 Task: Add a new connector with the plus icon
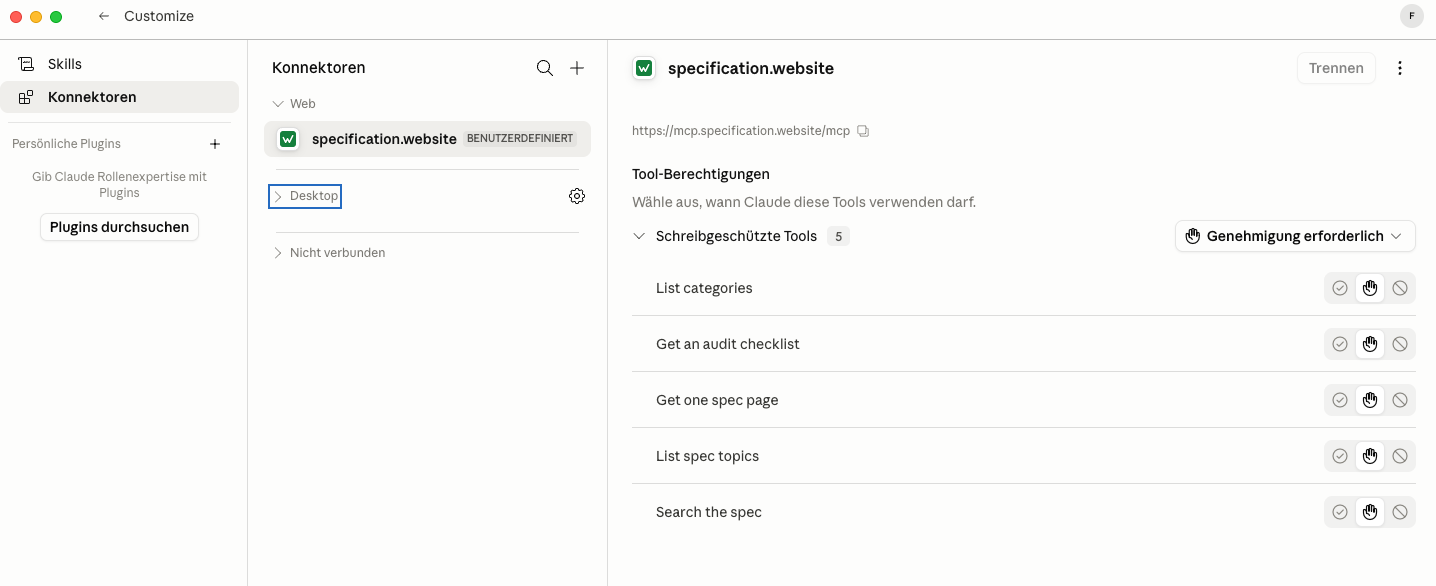(x=577, y=68)
